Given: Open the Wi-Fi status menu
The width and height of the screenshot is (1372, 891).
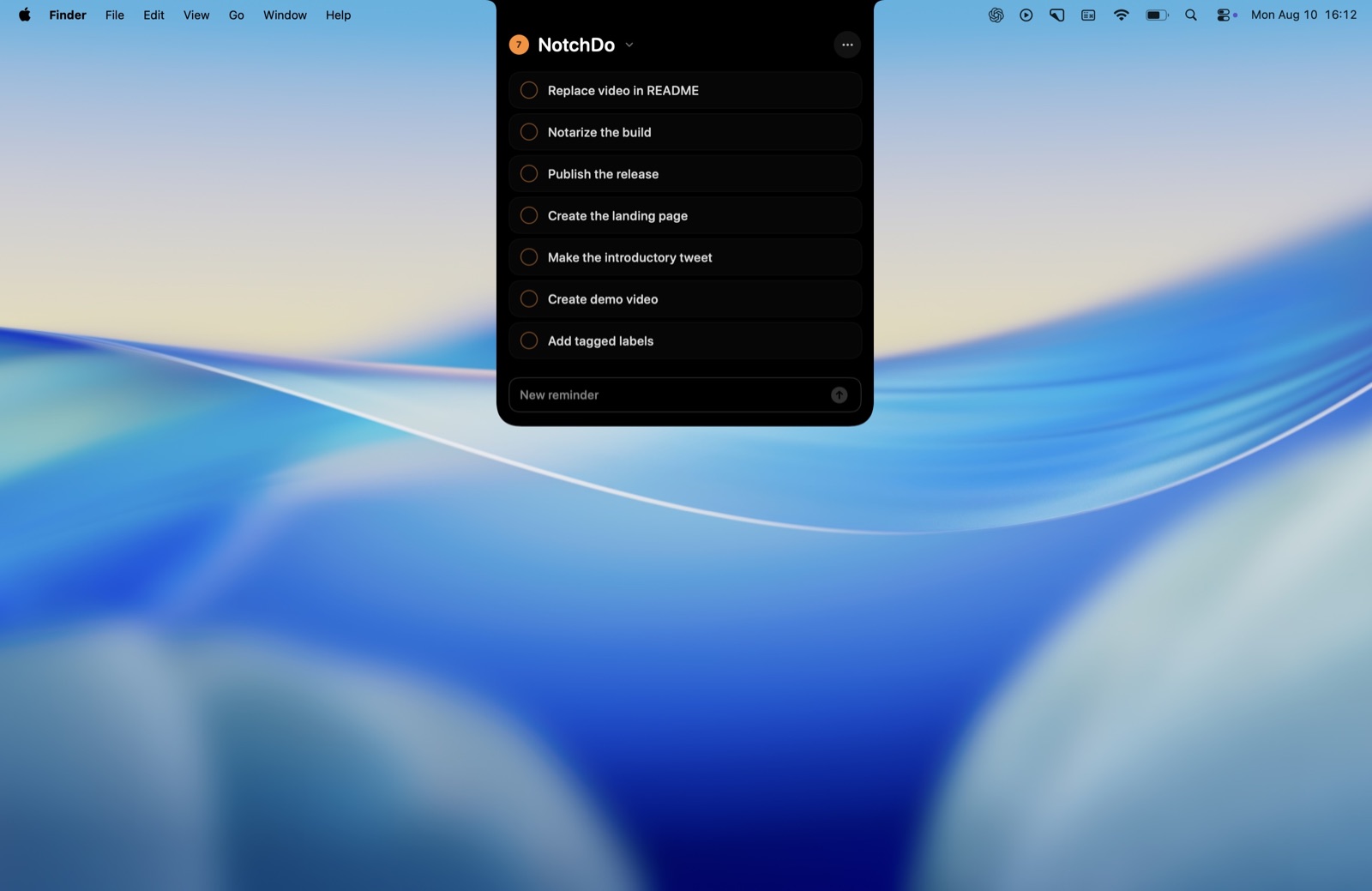Looking at the screenshot, I should tap(1121, 15).
